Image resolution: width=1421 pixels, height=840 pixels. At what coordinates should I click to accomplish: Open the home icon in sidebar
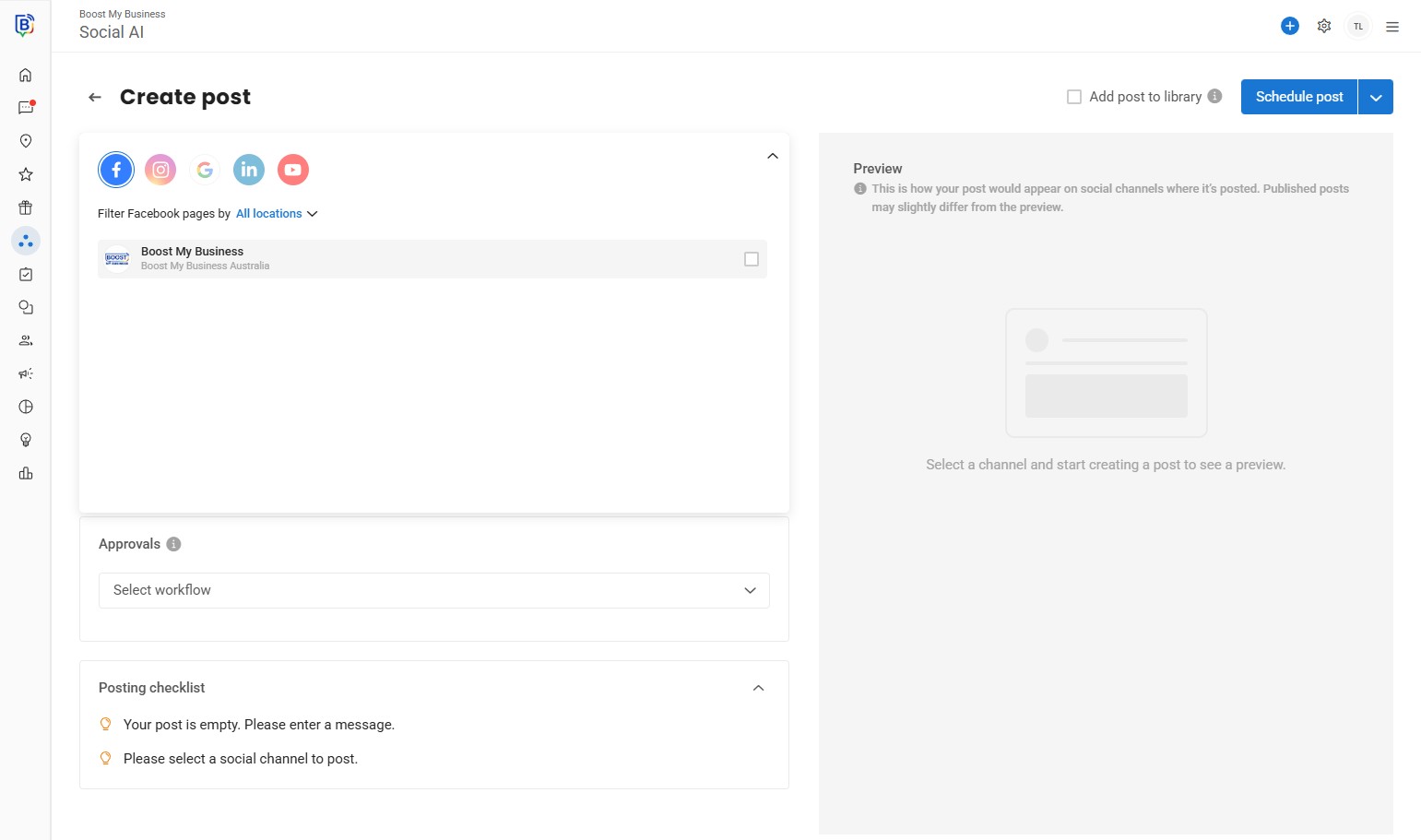[x=26, y=75]
